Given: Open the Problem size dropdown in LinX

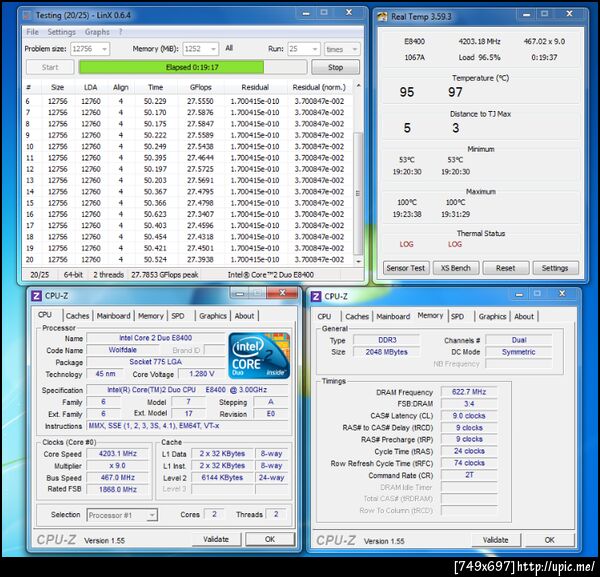Looking at the screenshot, I should point(104,49).
